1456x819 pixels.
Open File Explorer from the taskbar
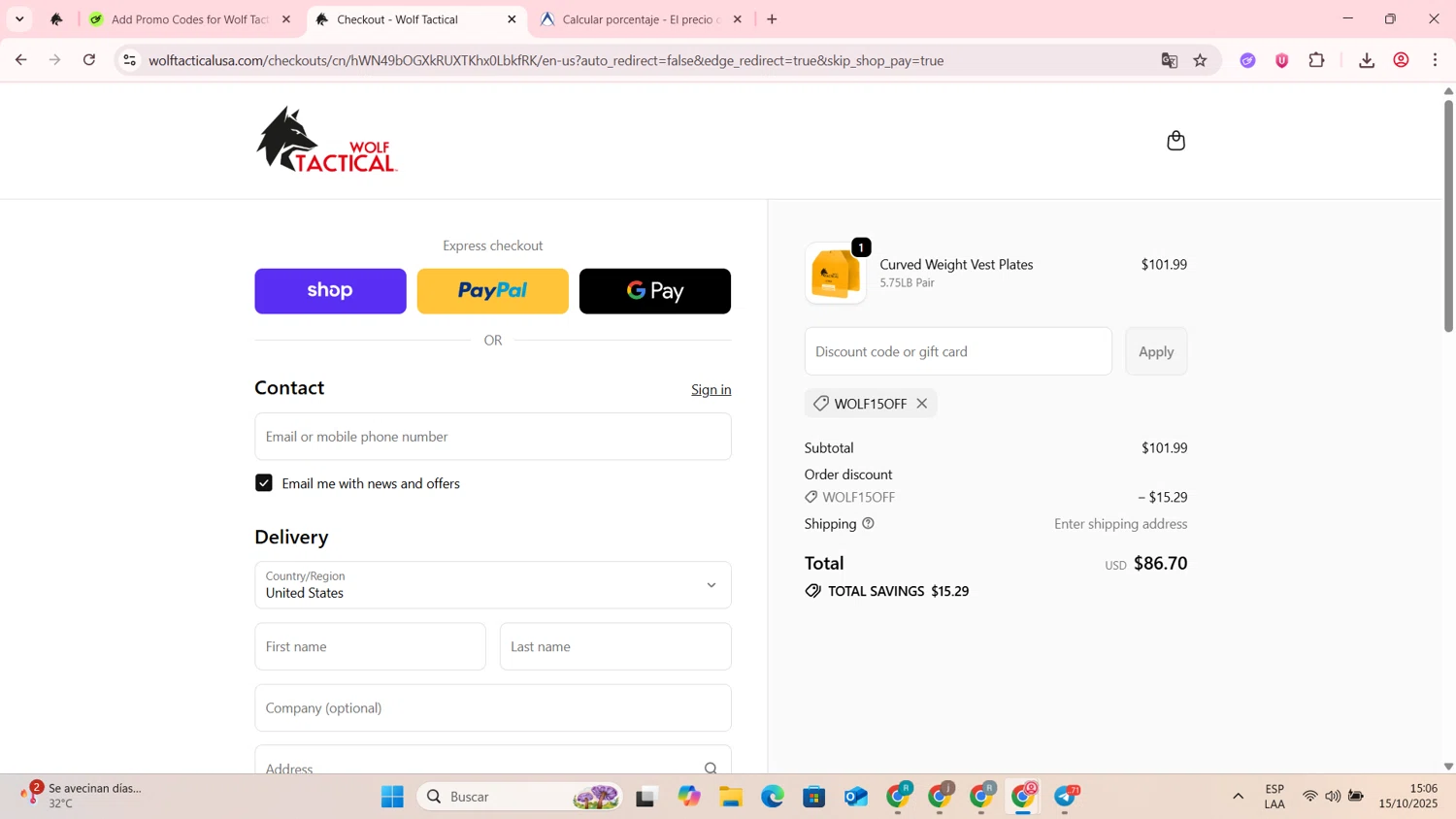pos(731,797)
